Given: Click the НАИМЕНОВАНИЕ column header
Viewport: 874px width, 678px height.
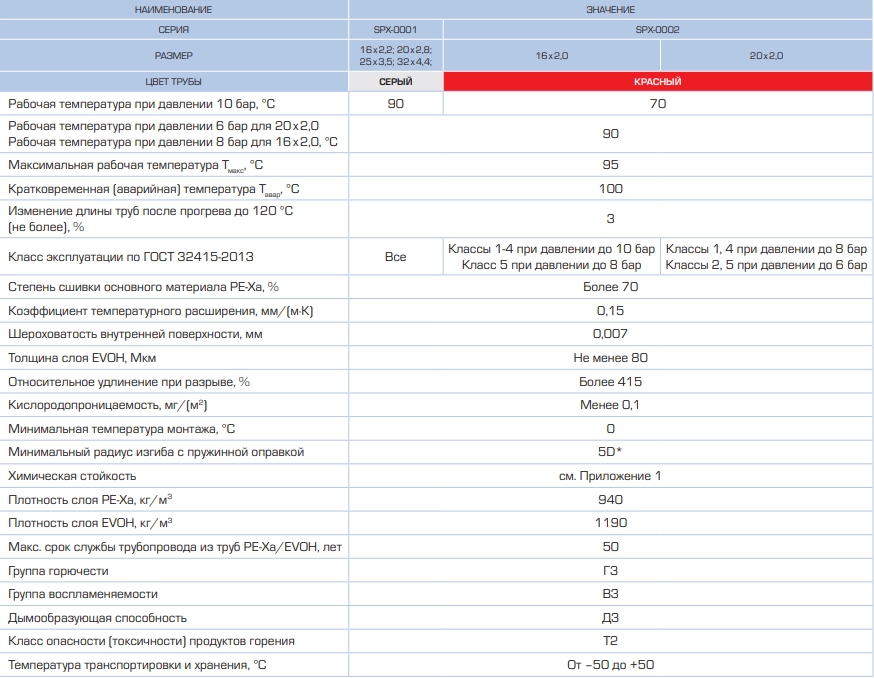Looking at the screenshot, I should 174,9.
